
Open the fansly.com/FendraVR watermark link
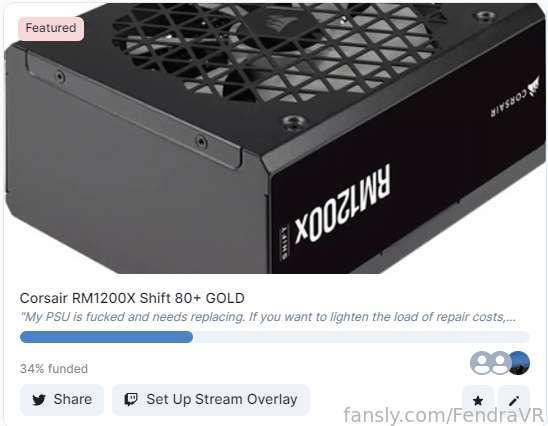click(444, 415)
